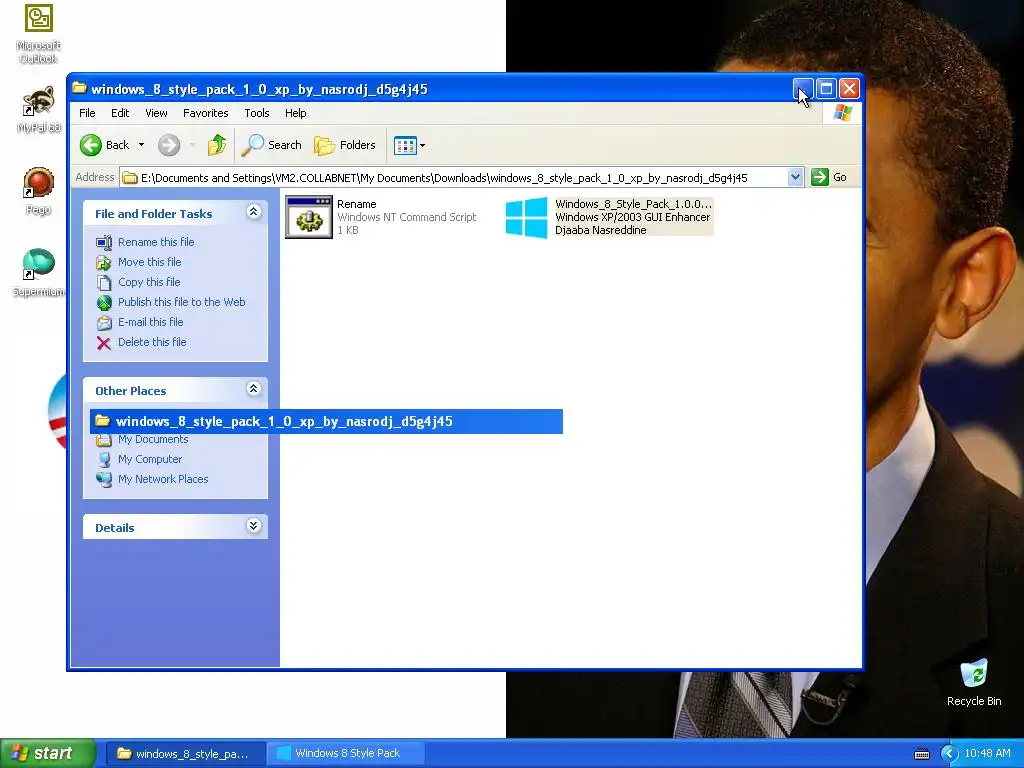
Task: Expand the Details panel
Action: point(253,526)
